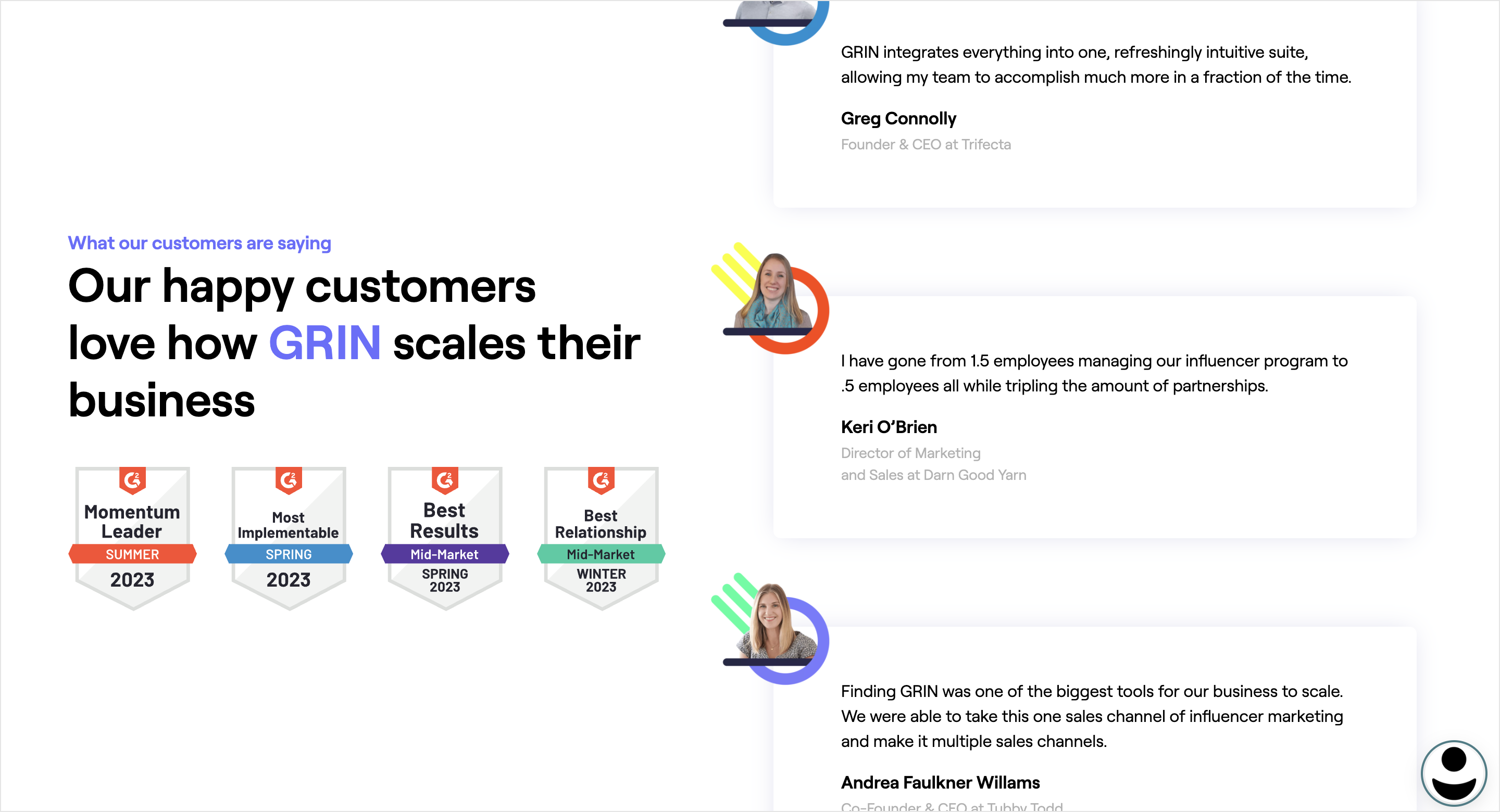Click 'Founder & CEO at Trifecta' subtitle
Screen dimensions: 1500x812
(926, 144)
